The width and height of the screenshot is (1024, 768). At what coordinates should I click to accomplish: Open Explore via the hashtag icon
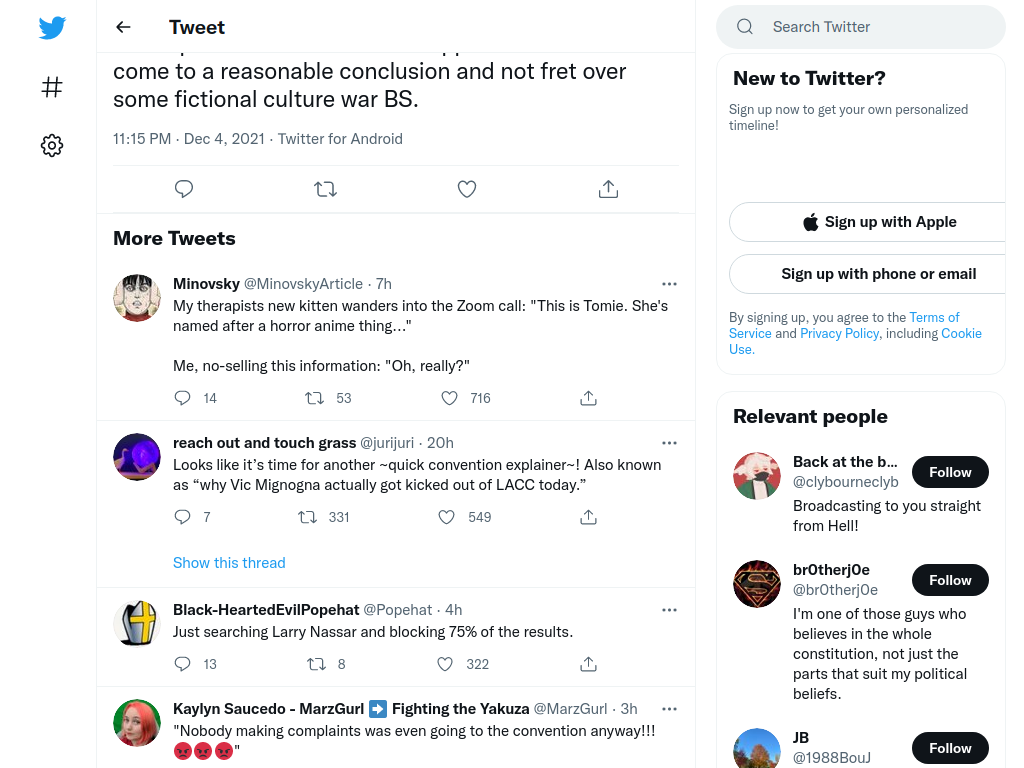coord(52,87)
